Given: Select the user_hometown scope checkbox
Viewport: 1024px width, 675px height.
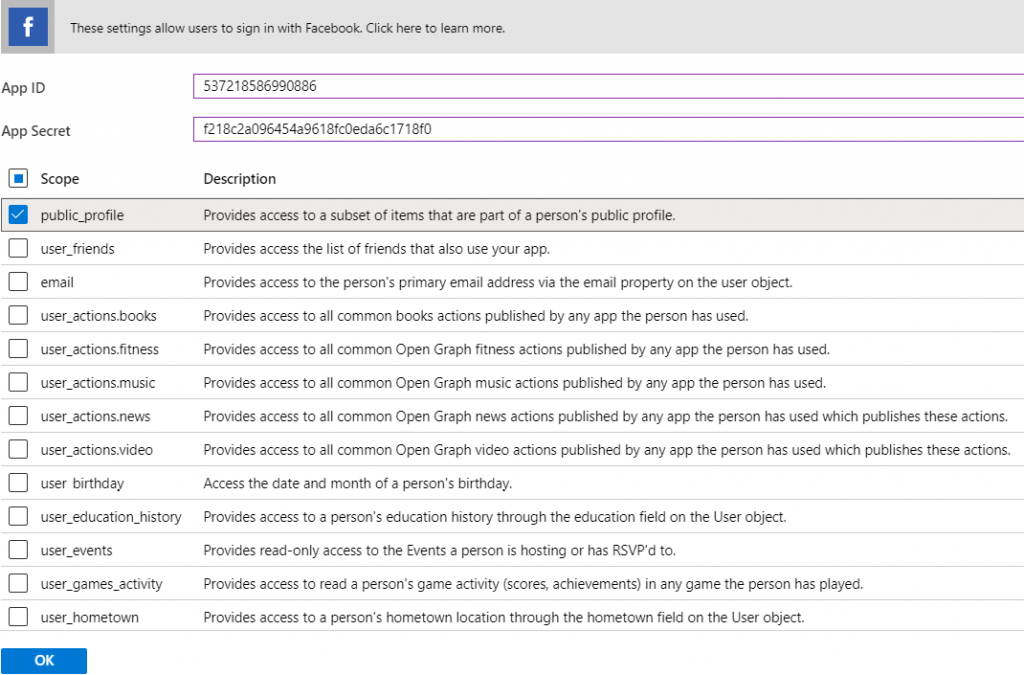Looking at the screenshot, I should 18,617.
